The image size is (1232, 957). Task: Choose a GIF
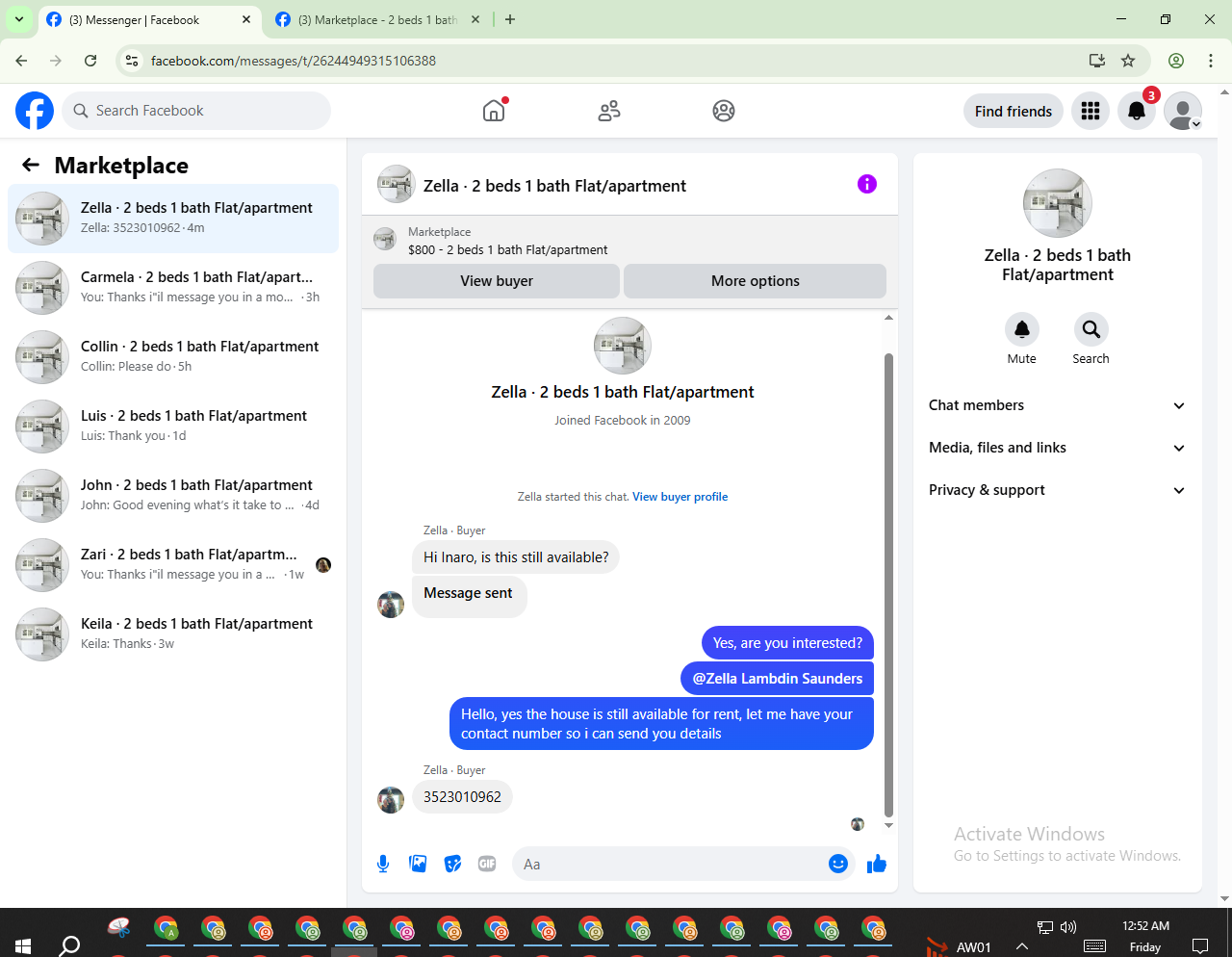[487, 864]
